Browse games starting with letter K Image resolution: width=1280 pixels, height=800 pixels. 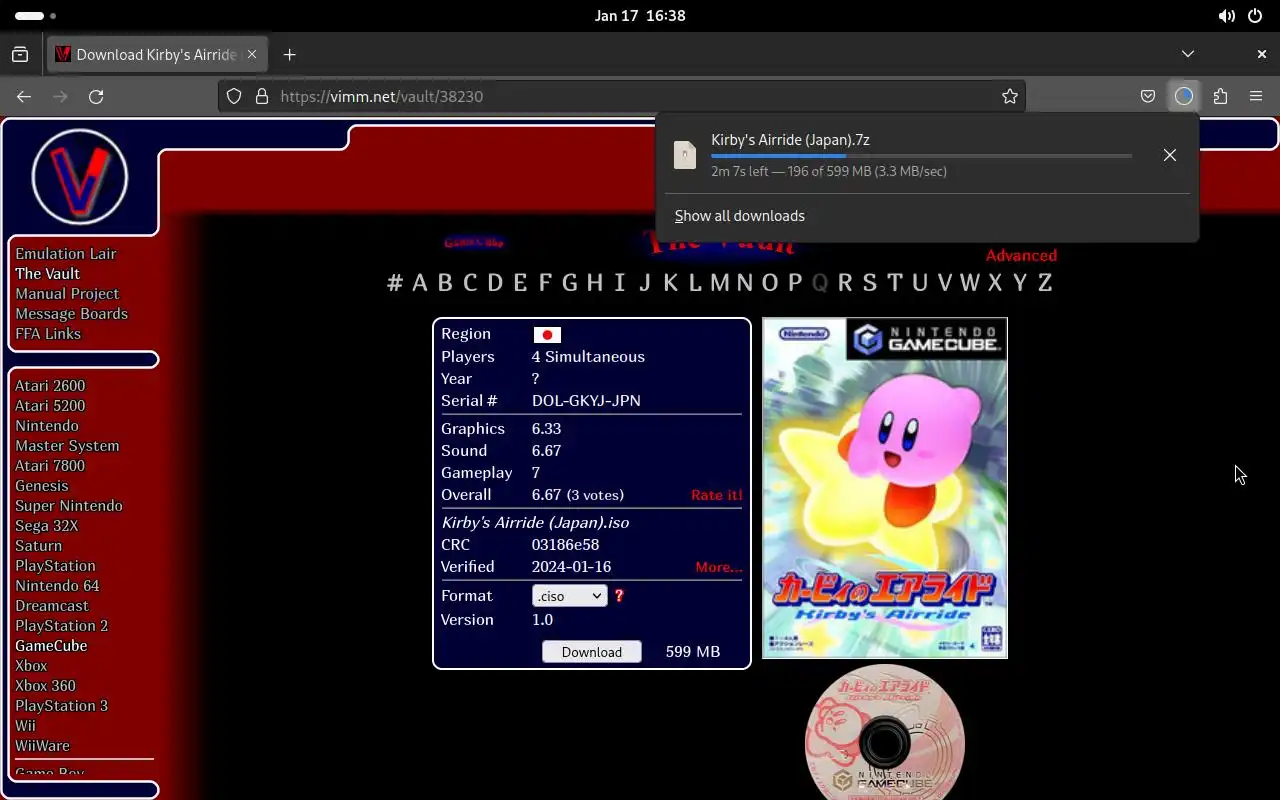pyautogui.click(x=670, y=283)
